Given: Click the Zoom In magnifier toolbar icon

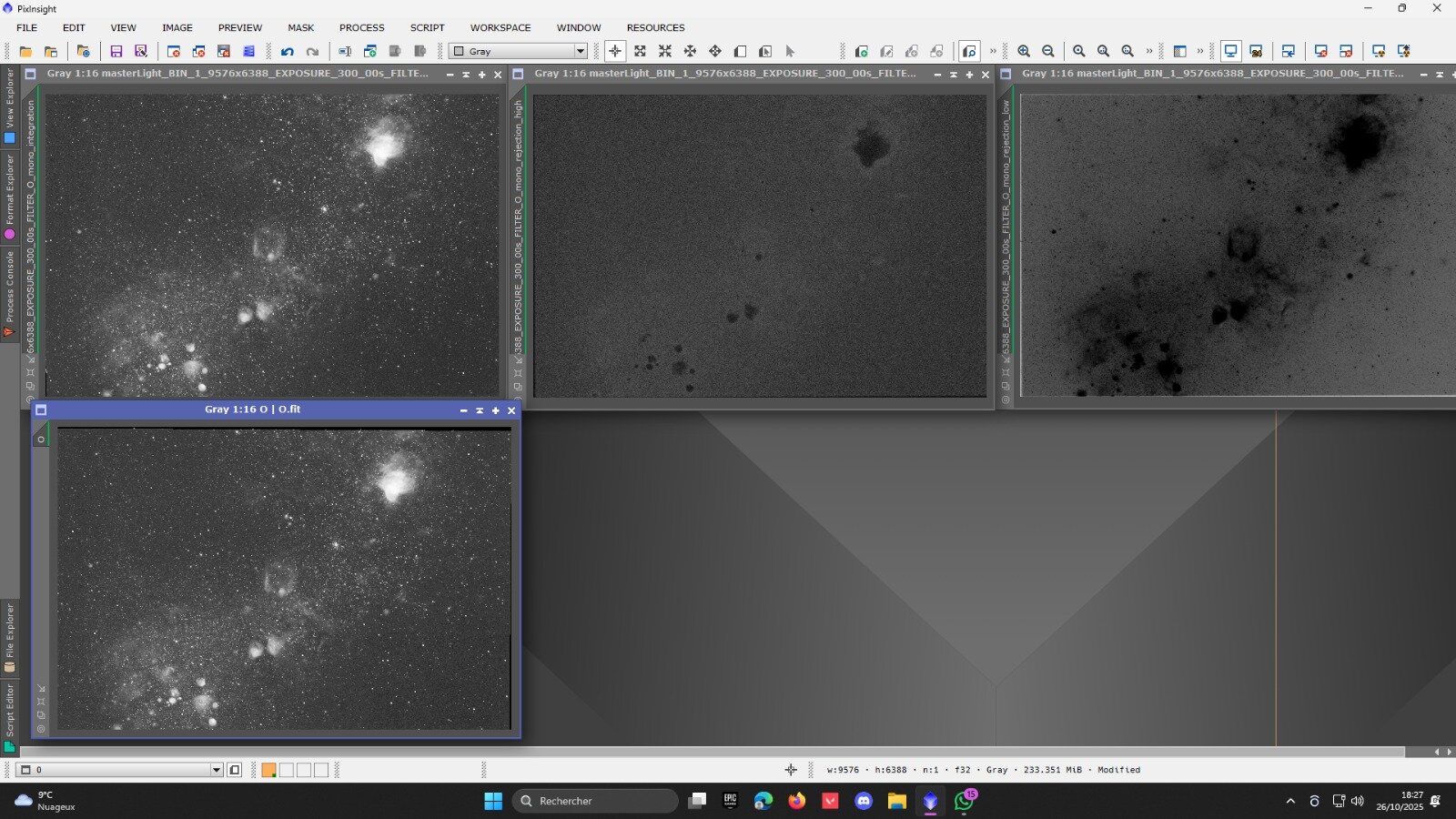Looking at the screenshot, I should click(1024, 51).
